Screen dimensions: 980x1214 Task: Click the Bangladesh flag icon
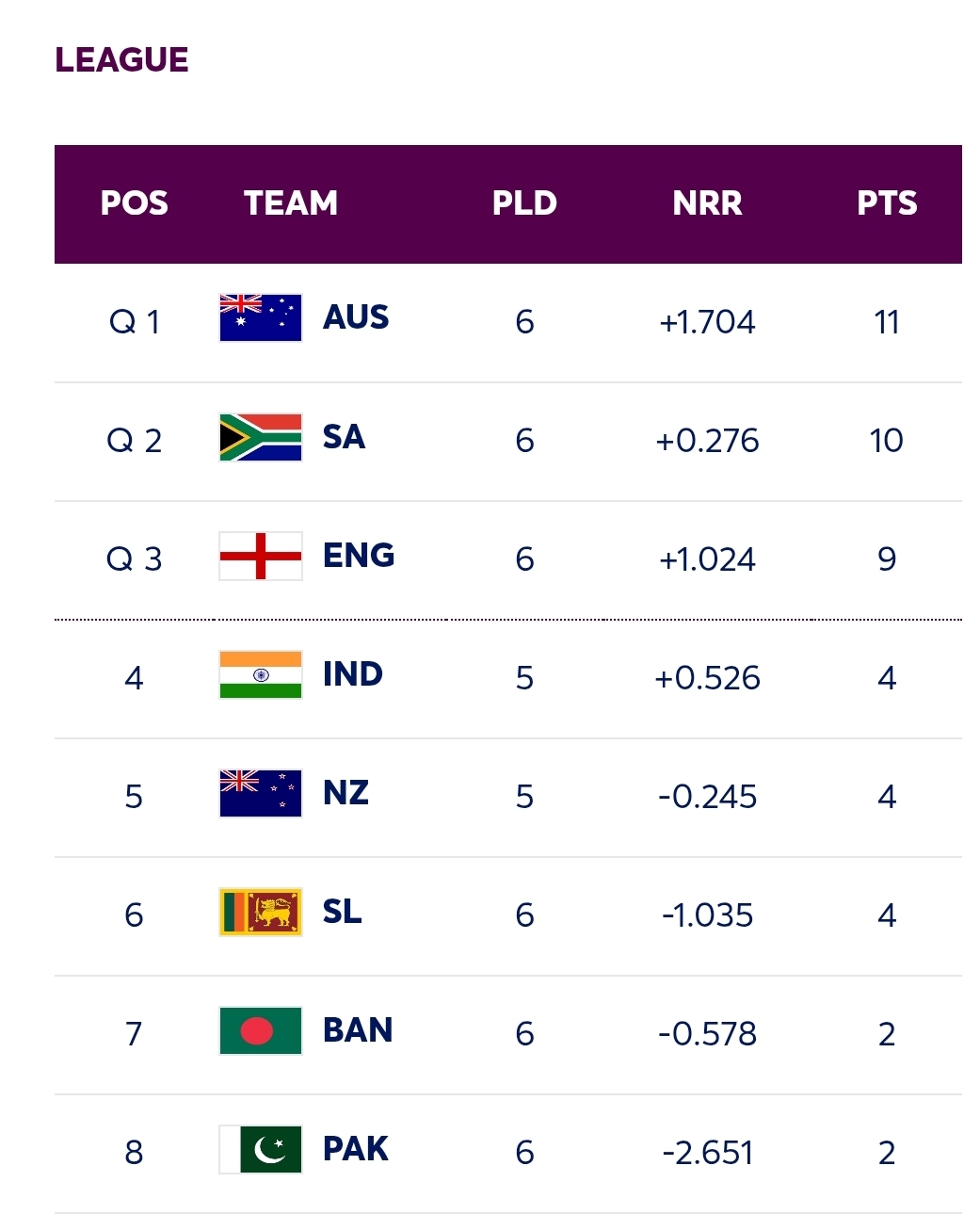[260, 1030]
